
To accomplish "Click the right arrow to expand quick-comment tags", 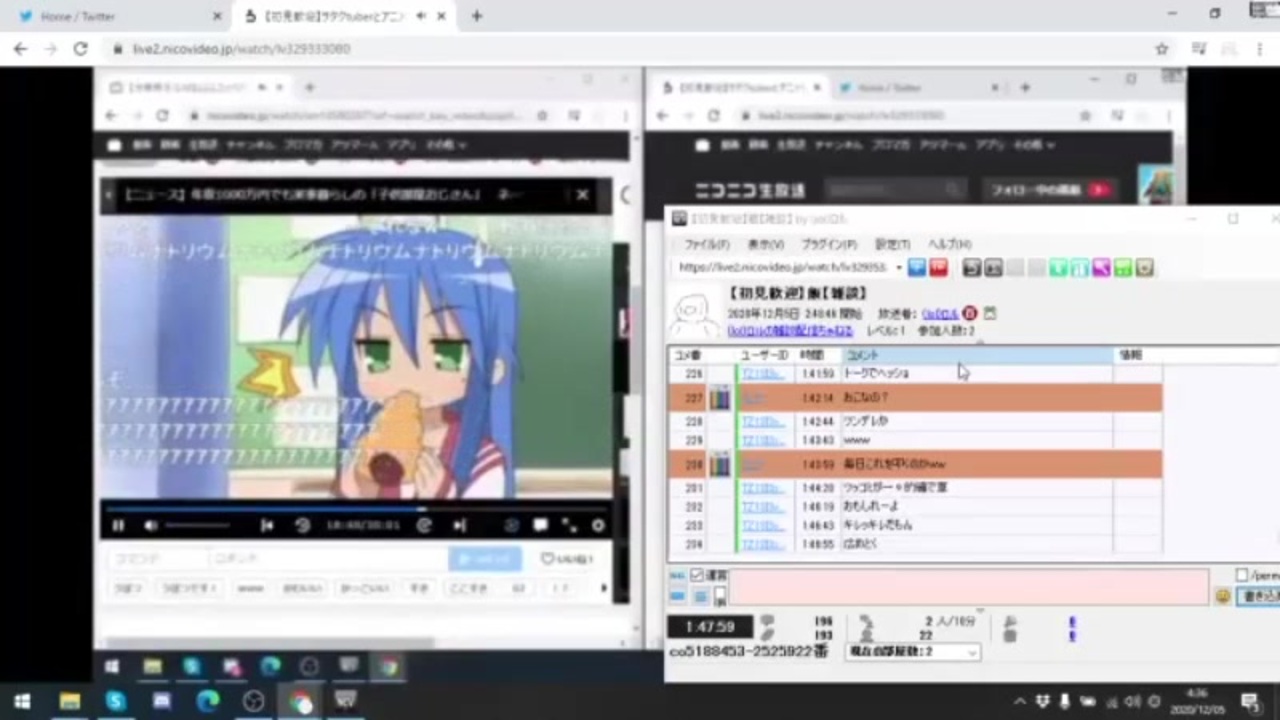I will [603, 588].
